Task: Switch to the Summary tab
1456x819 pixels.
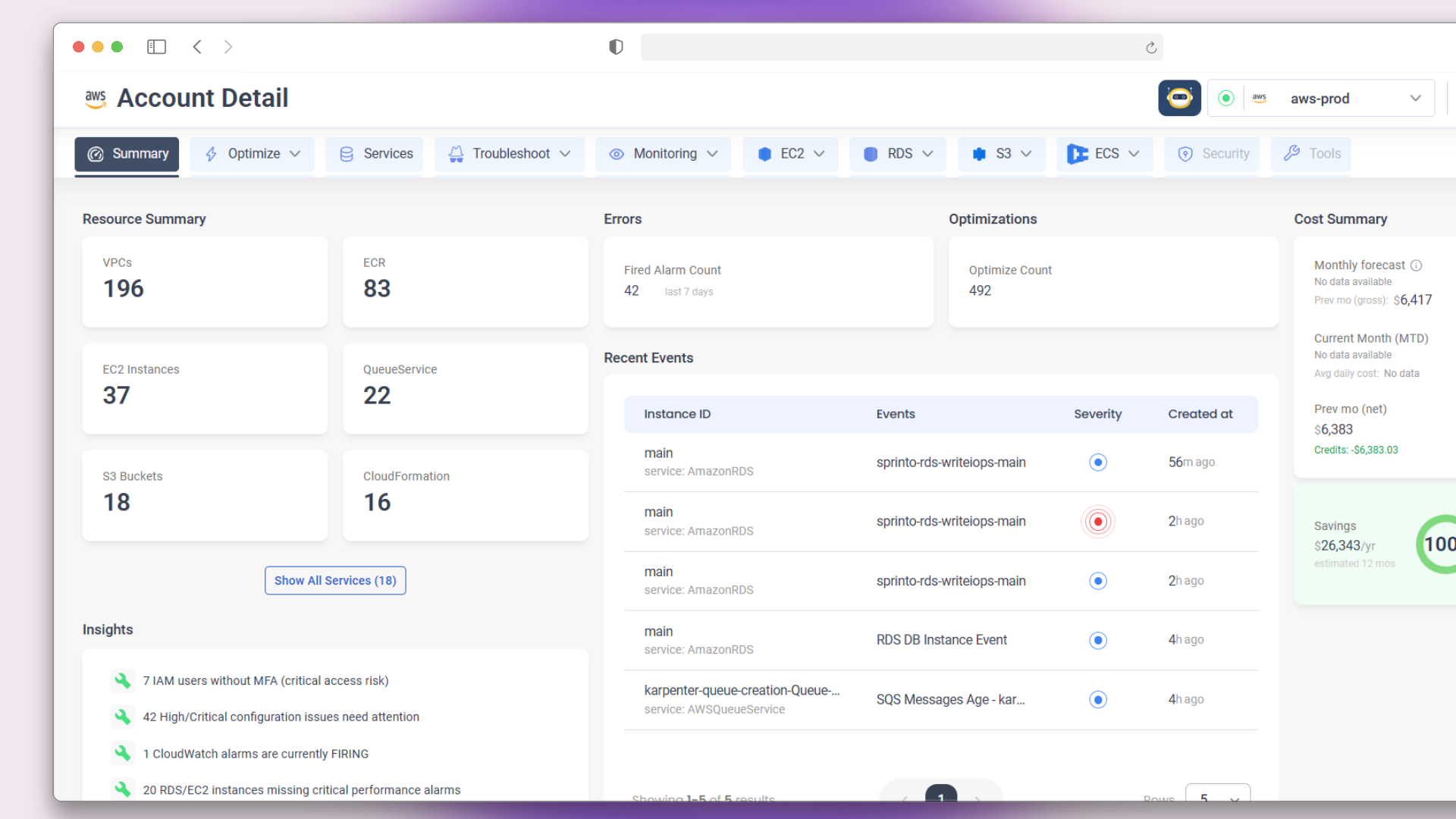Action: click(x=127, y=153)
